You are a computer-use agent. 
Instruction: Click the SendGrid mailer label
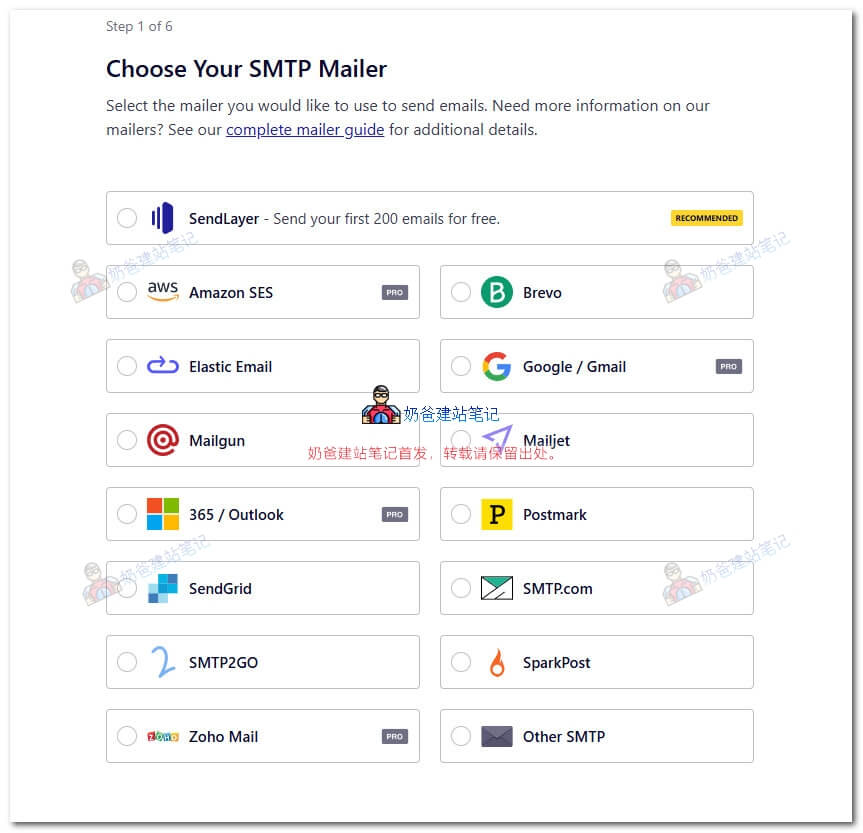[x=220, y=588]
